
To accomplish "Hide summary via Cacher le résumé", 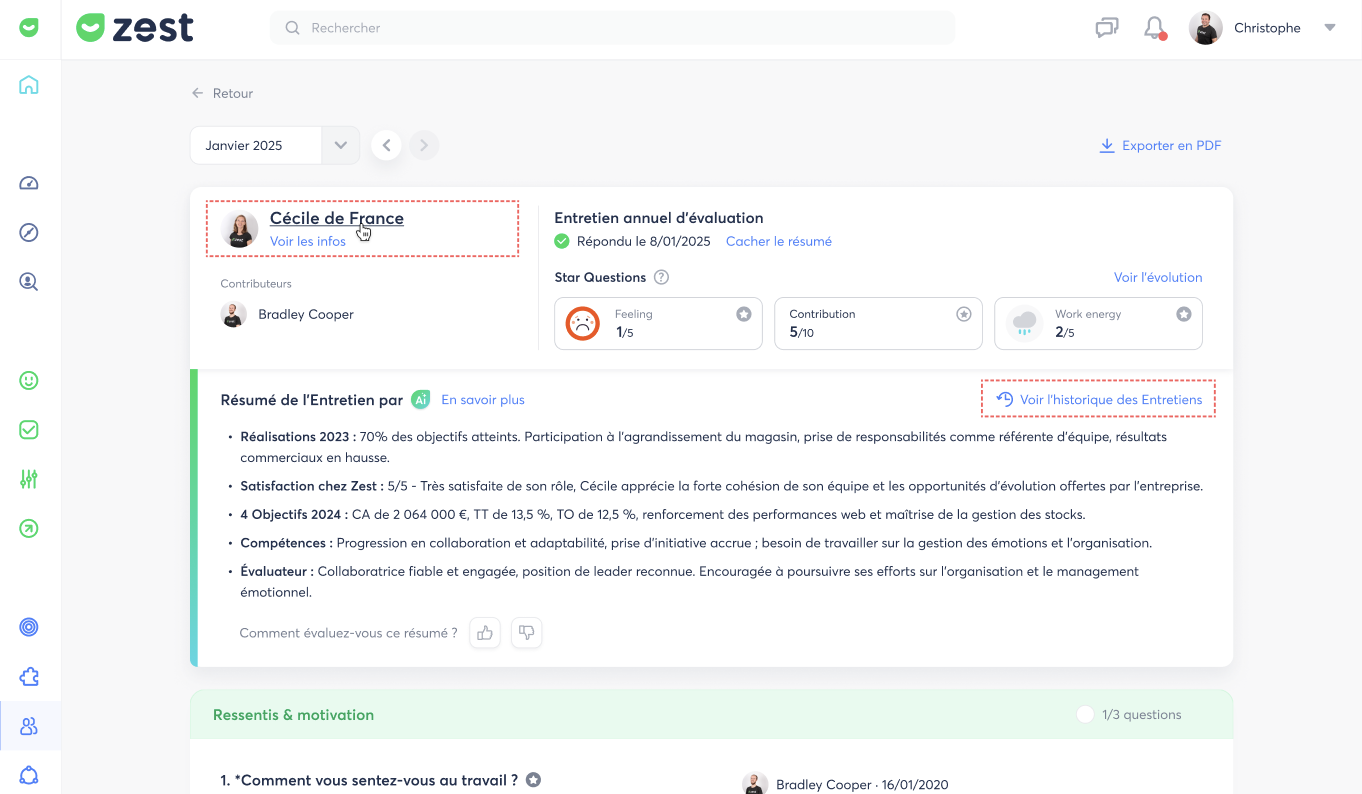I will click(x=778, y=241).
